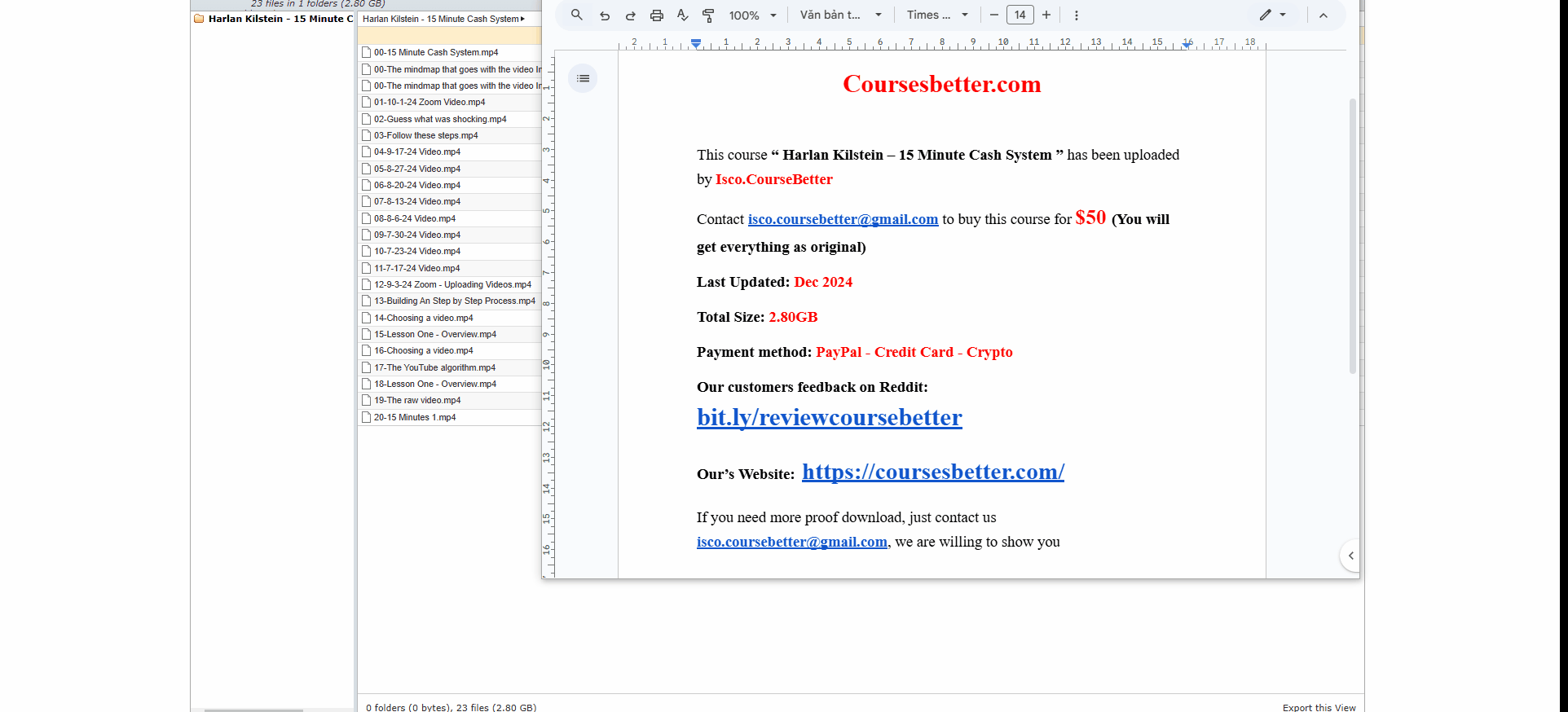Increase the font size
The height and width of the screenshot is (712, 1568).
1046,15
